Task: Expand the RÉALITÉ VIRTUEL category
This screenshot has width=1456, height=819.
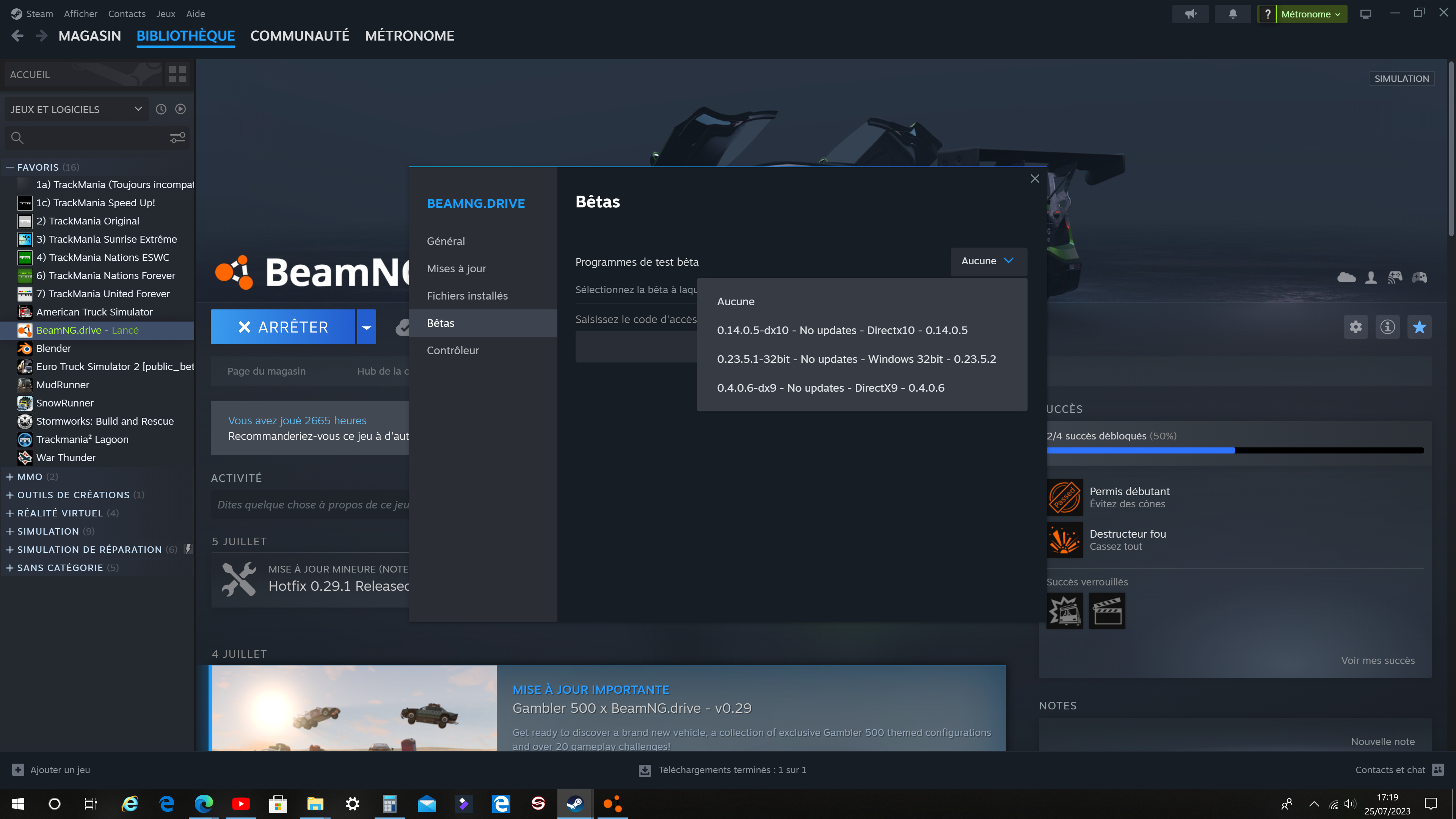Action: (x=9, y=513)
